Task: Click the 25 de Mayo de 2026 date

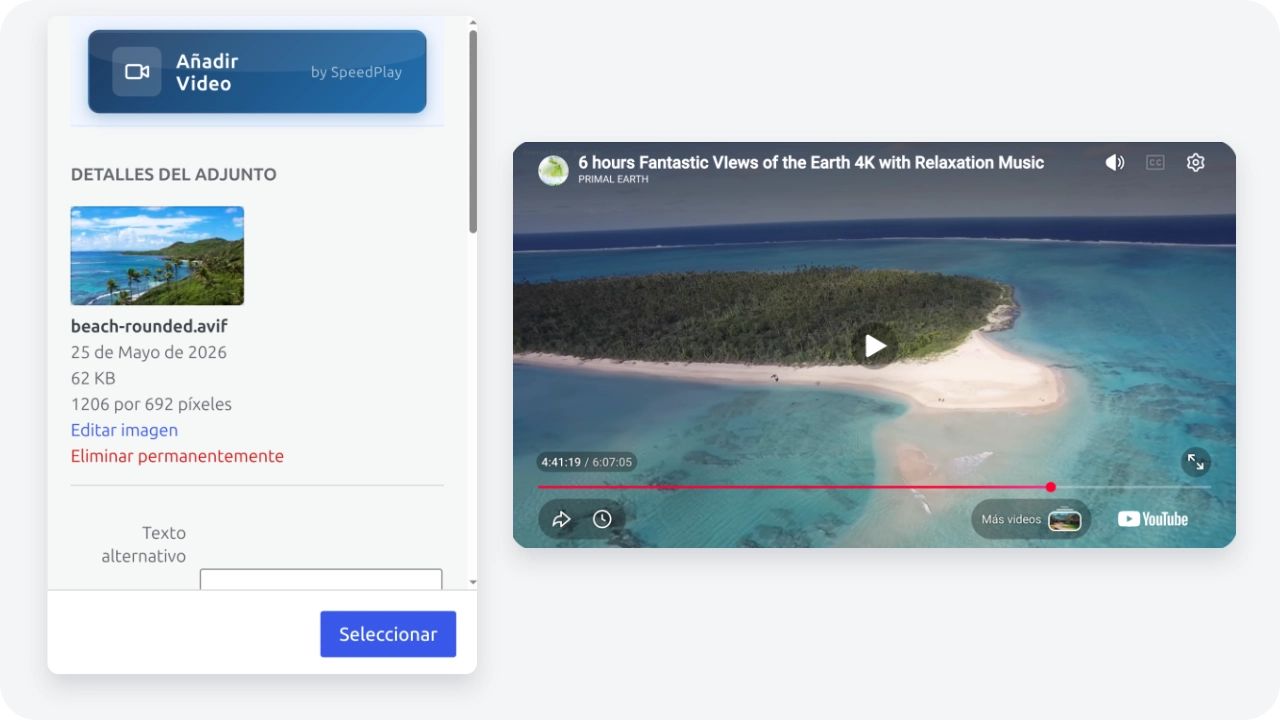Action: [149, 352]
